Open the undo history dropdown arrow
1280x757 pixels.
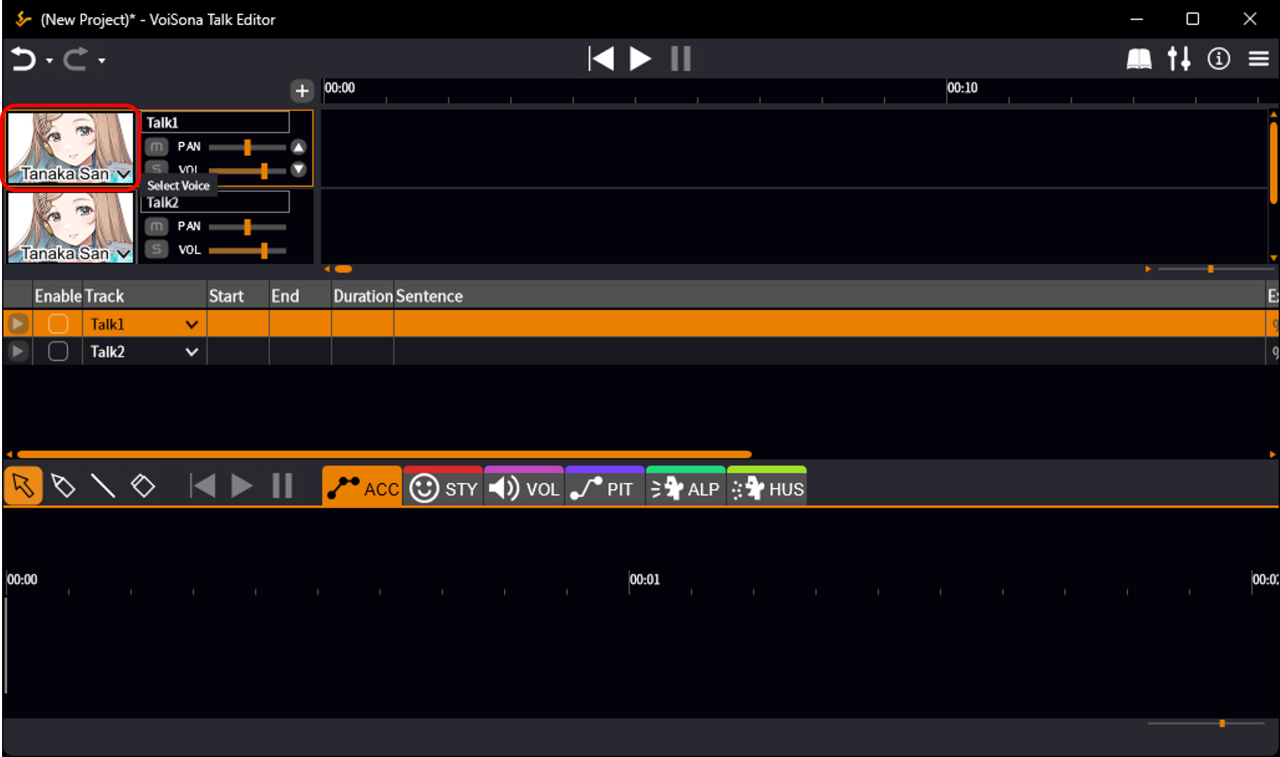49,61
